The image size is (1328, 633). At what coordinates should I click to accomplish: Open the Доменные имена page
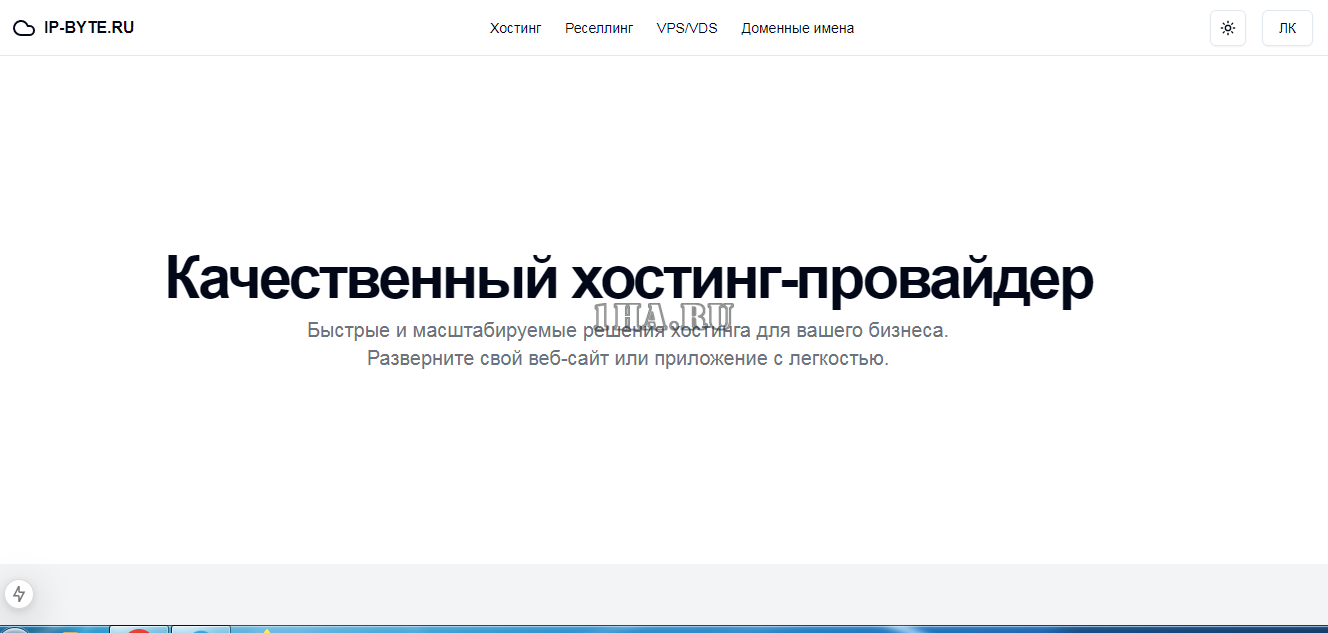click(797, 28)
